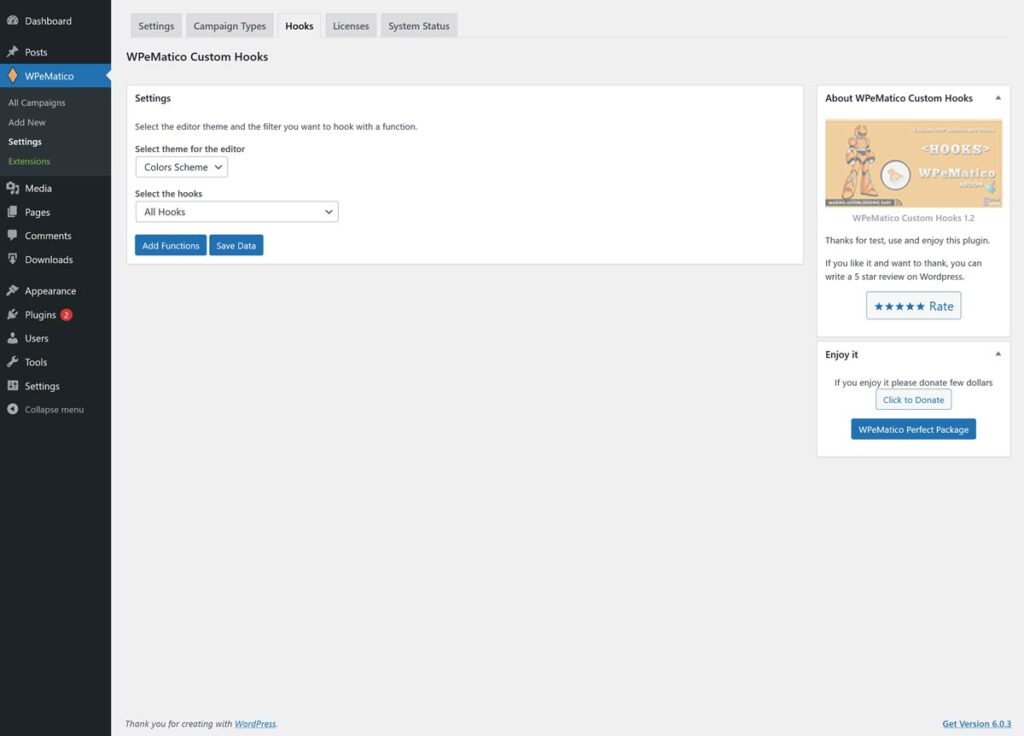
Task: Follow the WordPress footer link
Action: 255,724
